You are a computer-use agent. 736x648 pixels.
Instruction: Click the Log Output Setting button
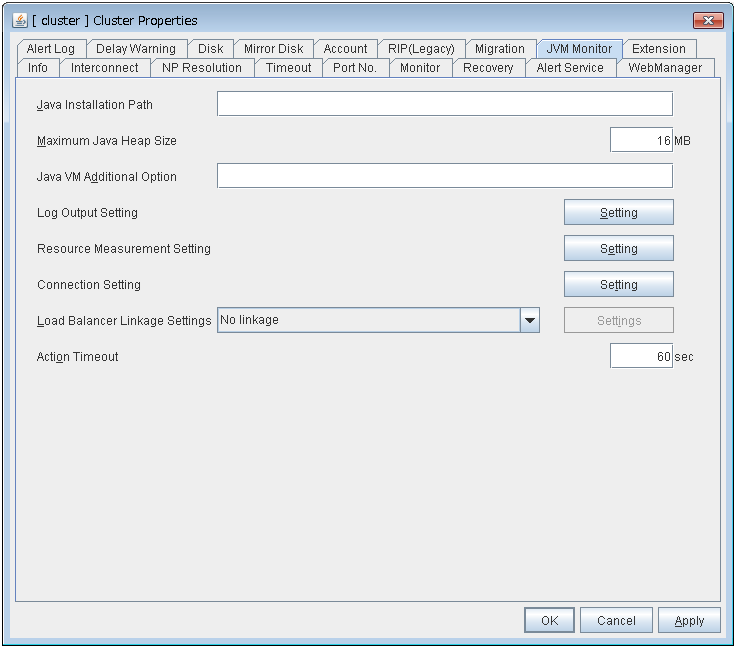click(618, 212)
